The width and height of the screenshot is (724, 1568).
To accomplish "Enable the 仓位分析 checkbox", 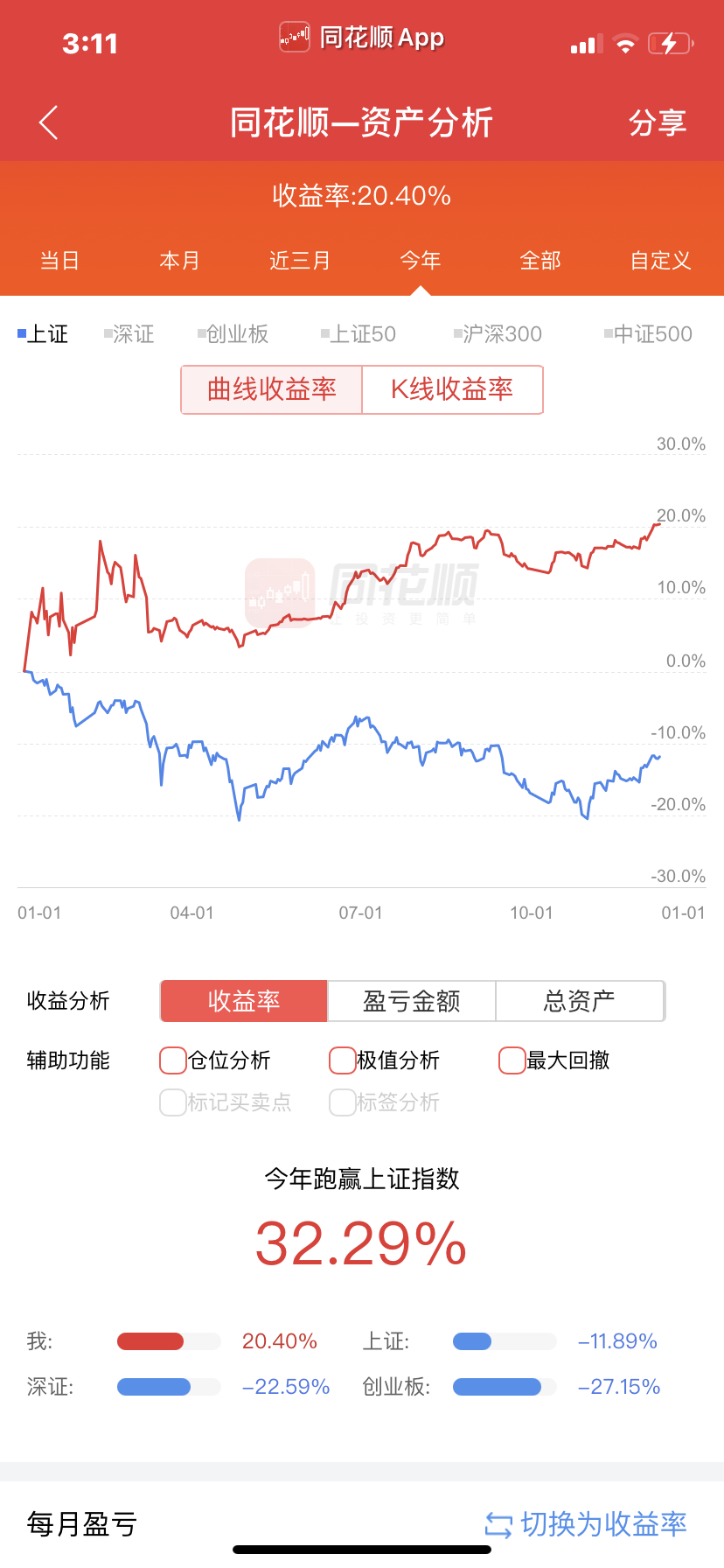I will [x=173, y=1060].
